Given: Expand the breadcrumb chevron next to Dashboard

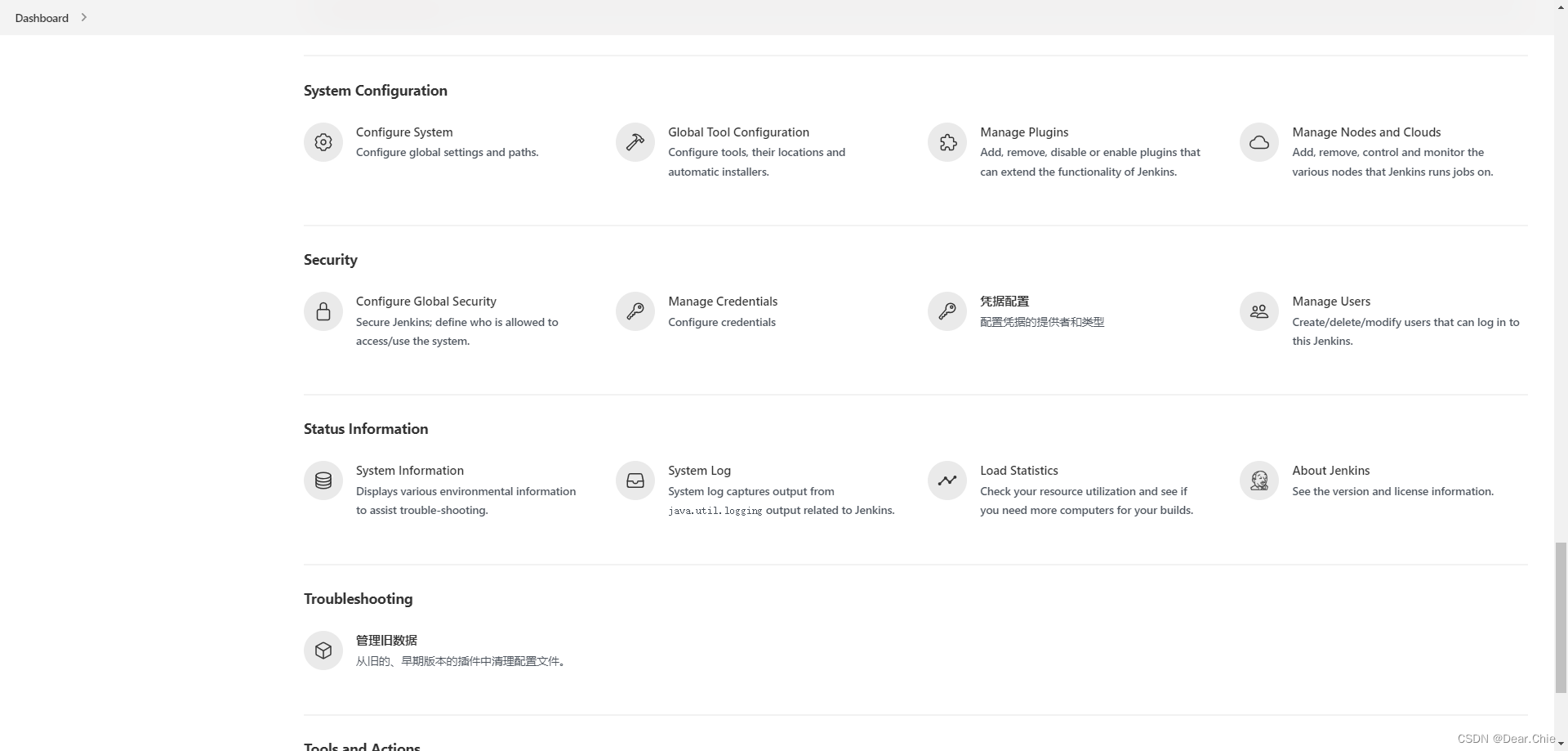Looking at the screenshot, I should (x=83, y=17).
